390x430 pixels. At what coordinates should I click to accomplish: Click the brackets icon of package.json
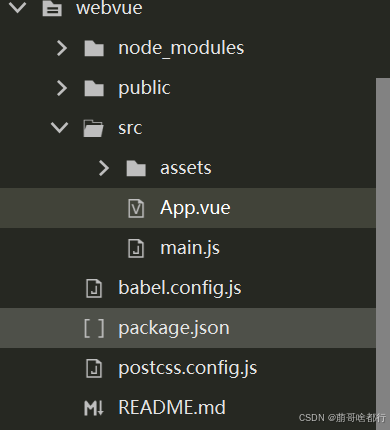(94, 328)
